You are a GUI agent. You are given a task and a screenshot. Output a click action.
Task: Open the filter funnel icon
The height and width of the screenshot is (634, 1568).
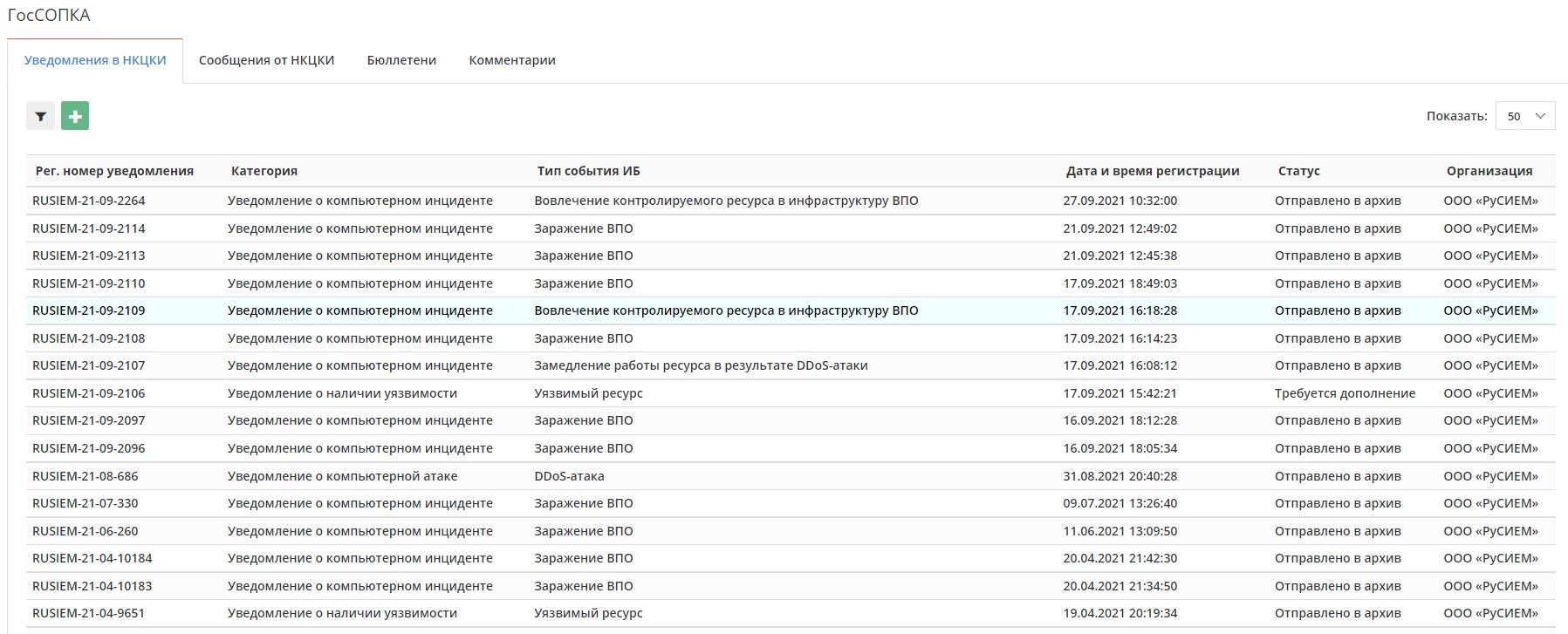40,116
